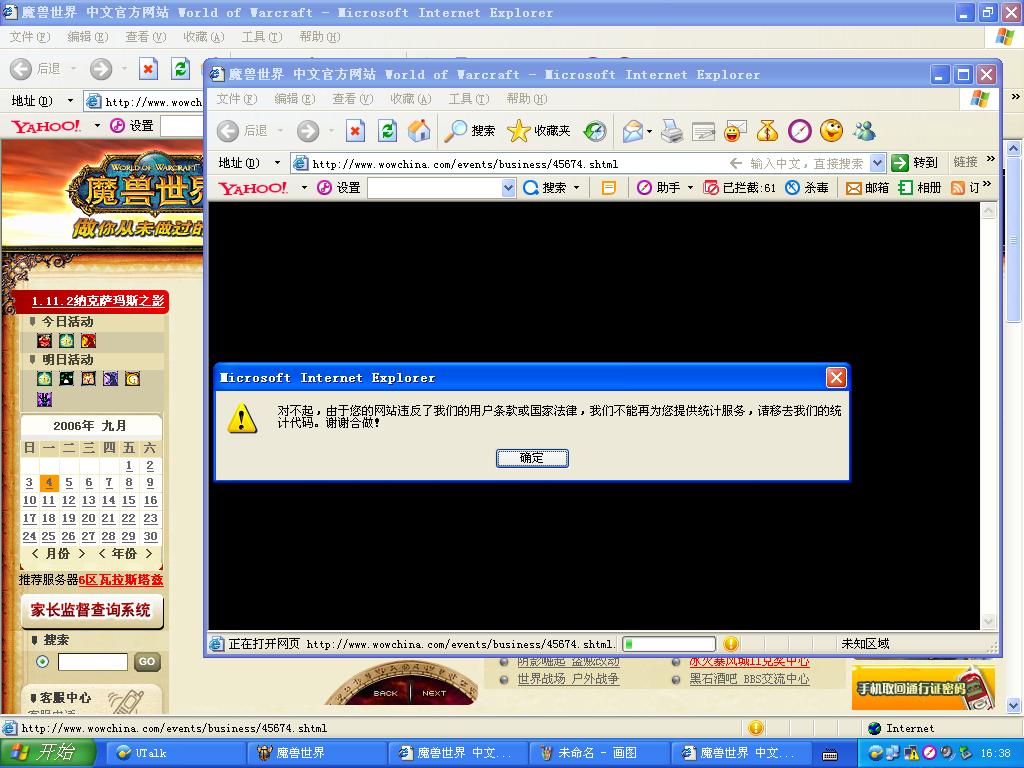Close alert dialog with X button
1024x768 pixels.
click(836, 377)
